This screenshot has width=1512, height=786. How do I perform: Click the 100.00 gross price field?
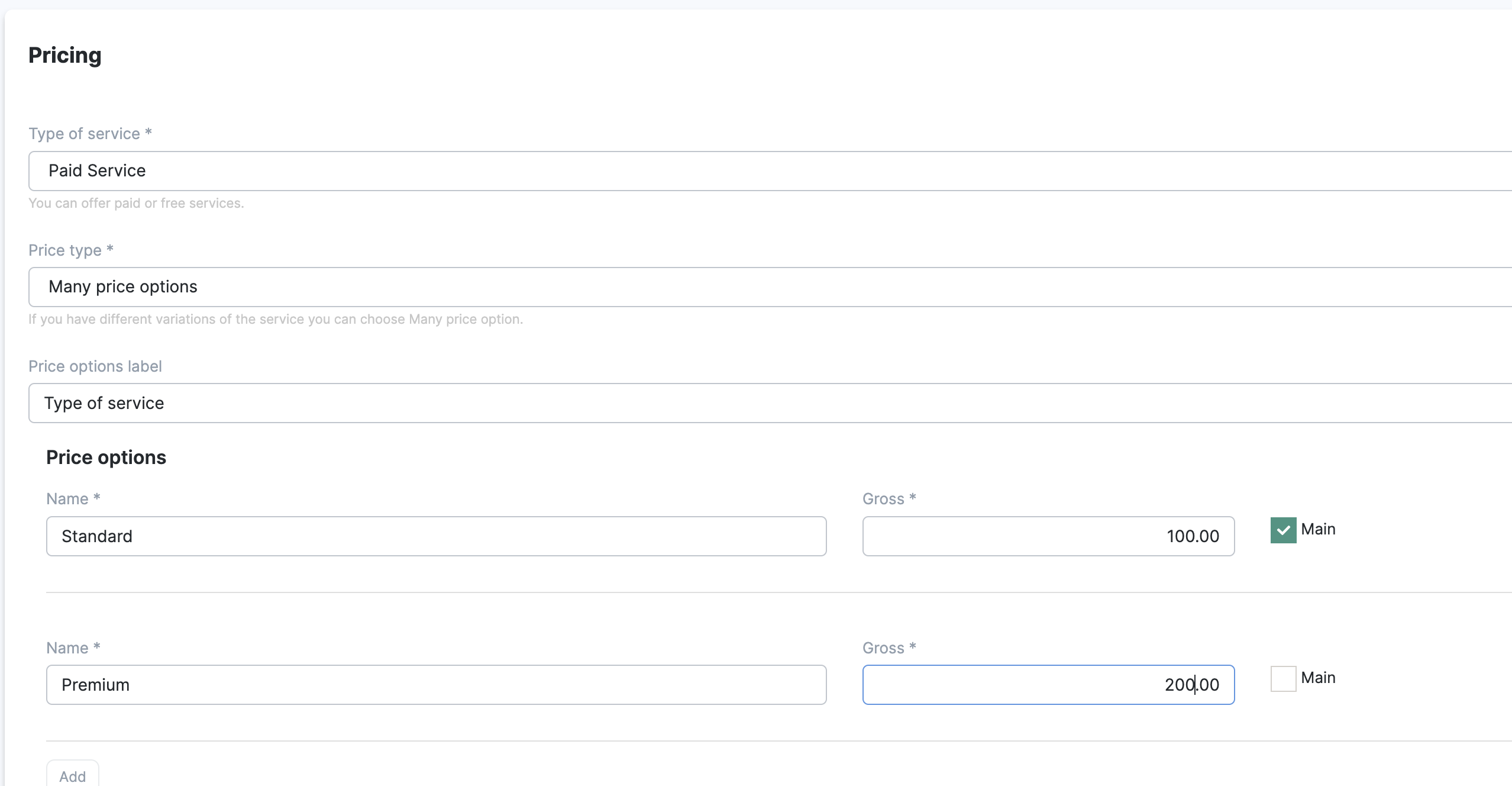pos(1048,536)
